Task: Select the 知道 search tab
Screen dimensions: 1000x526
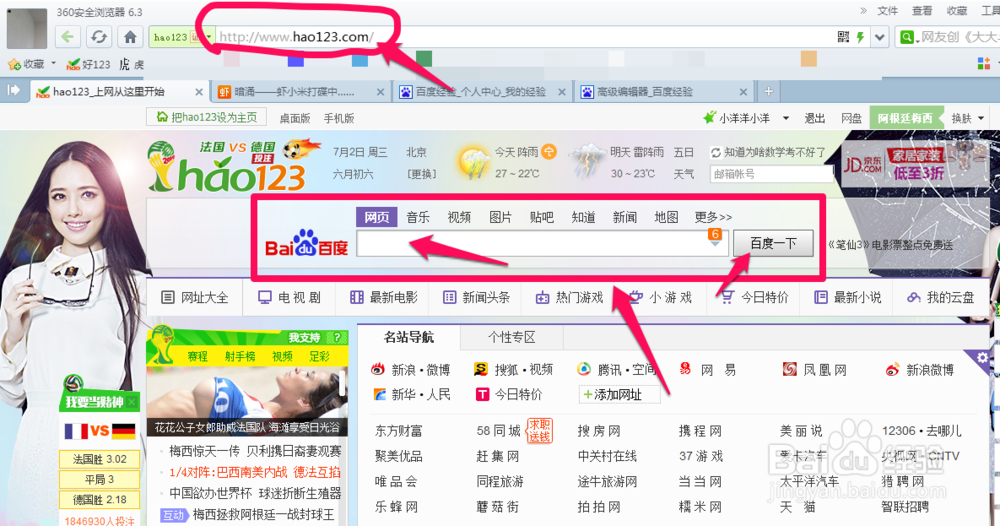Action: (x=583, y=217)
